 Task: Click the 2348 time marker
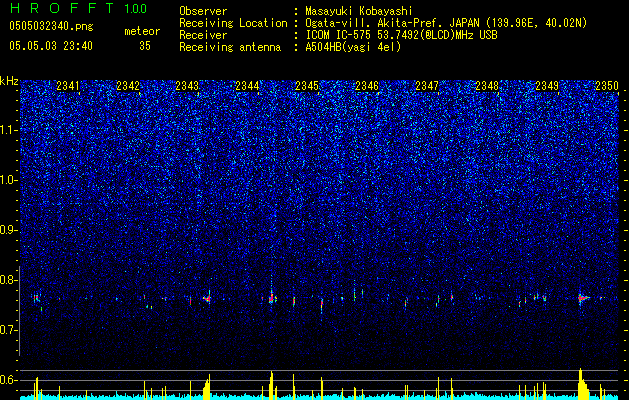[x=487, y=86]
